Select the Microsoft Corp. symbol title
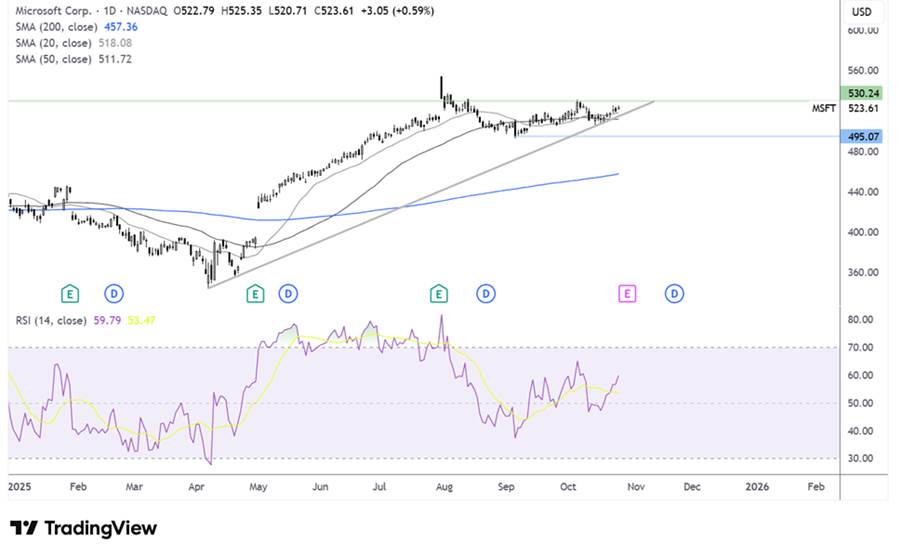This screenshot has width=902, height=556. [53, 11]
